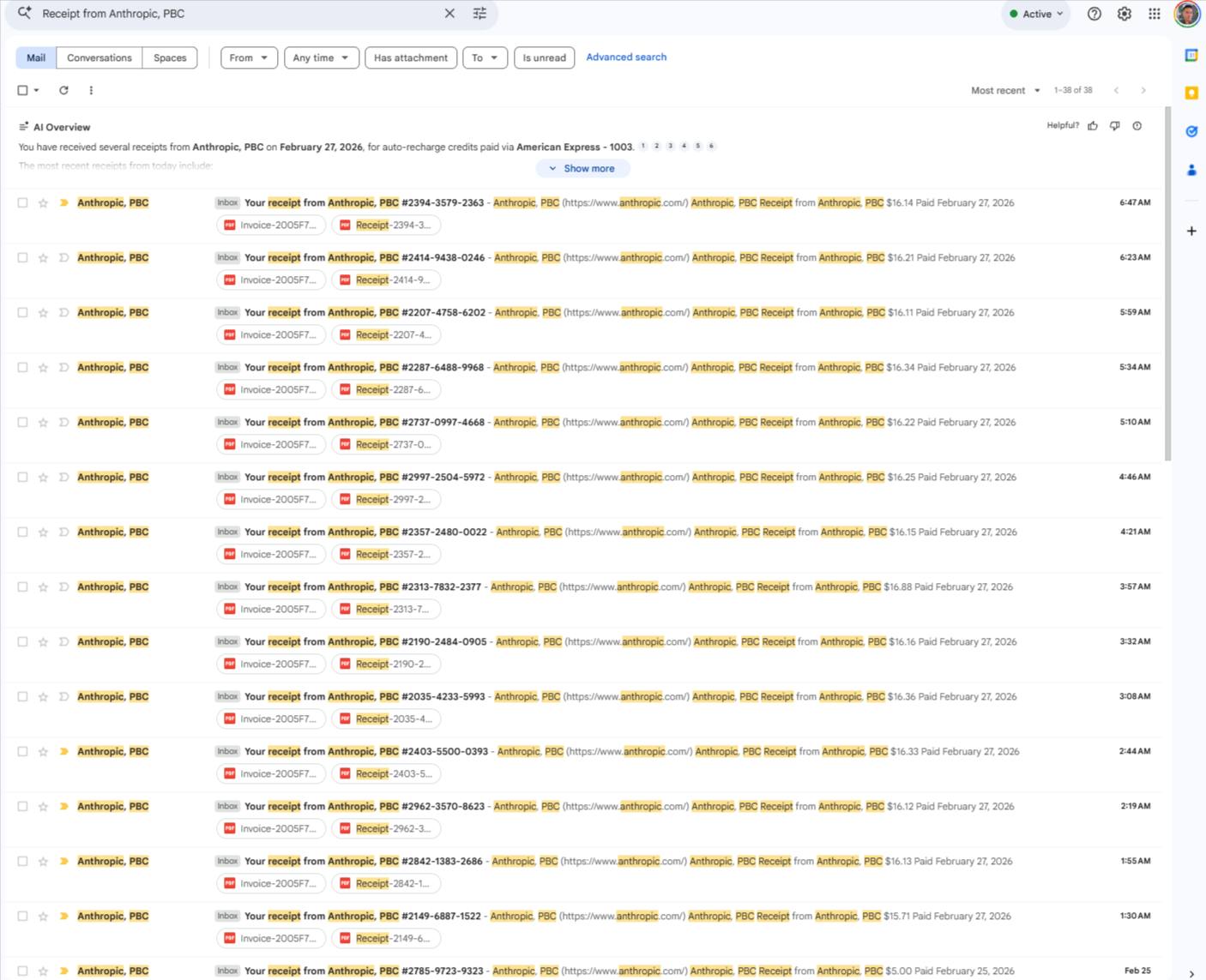Open the Google apps grid
The width and height of the screenshot is (1206, 980).
pos(1155,14)
